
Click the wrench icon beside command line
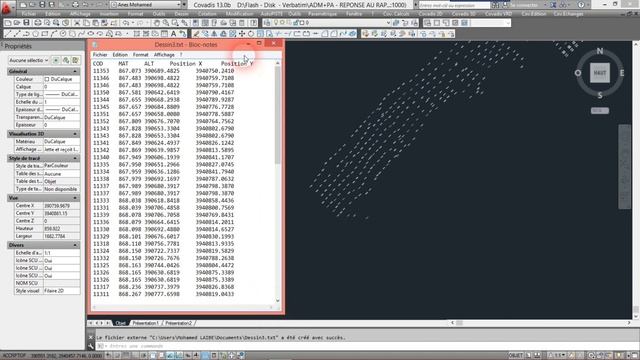91,346
